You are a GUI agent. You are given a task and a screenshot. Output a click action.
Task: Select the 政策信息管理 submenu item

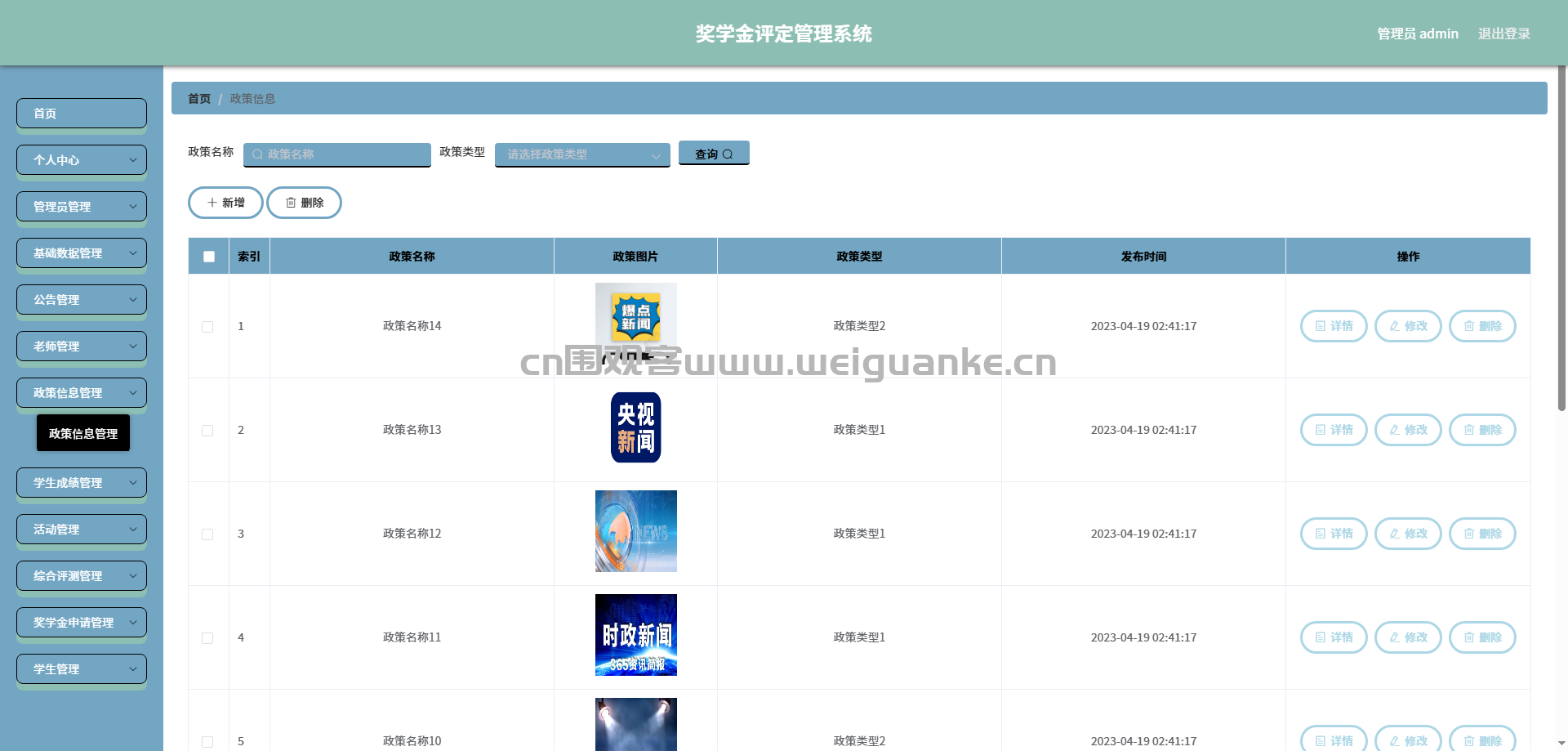(x=83, y=433)
